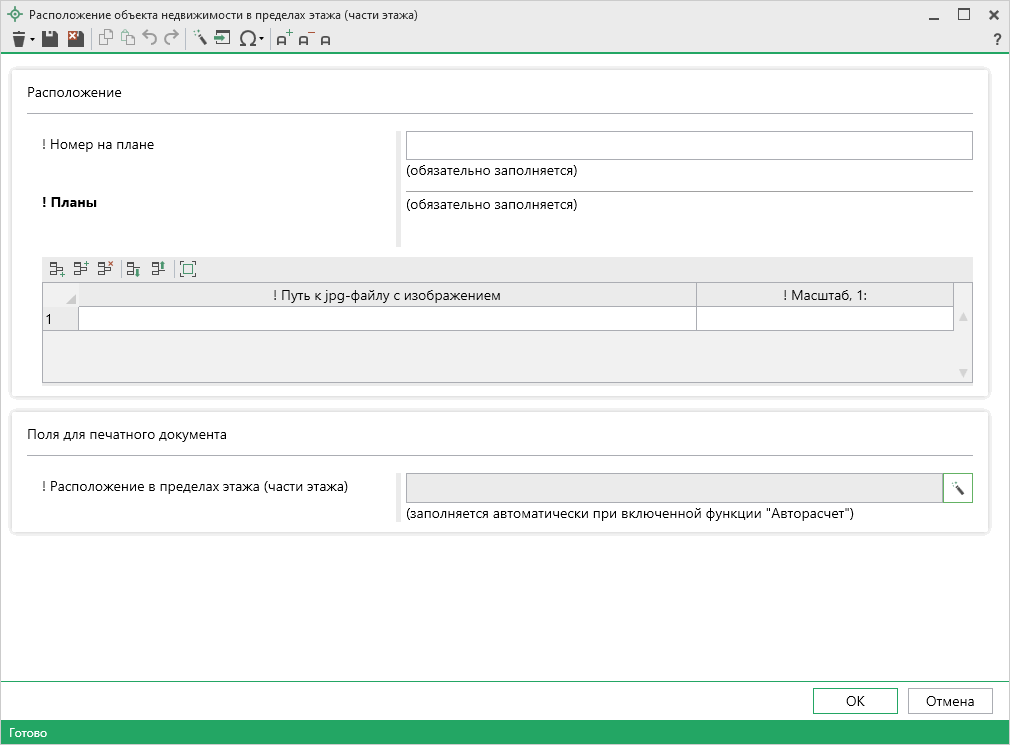Increase font size with A+ icon

click(x=284, y=39)
